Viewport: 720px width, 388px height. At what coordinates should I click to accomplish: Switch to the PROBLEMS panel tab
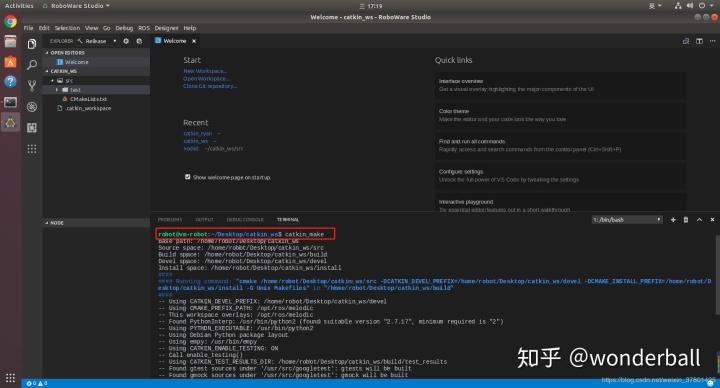(x=170, y=219)
